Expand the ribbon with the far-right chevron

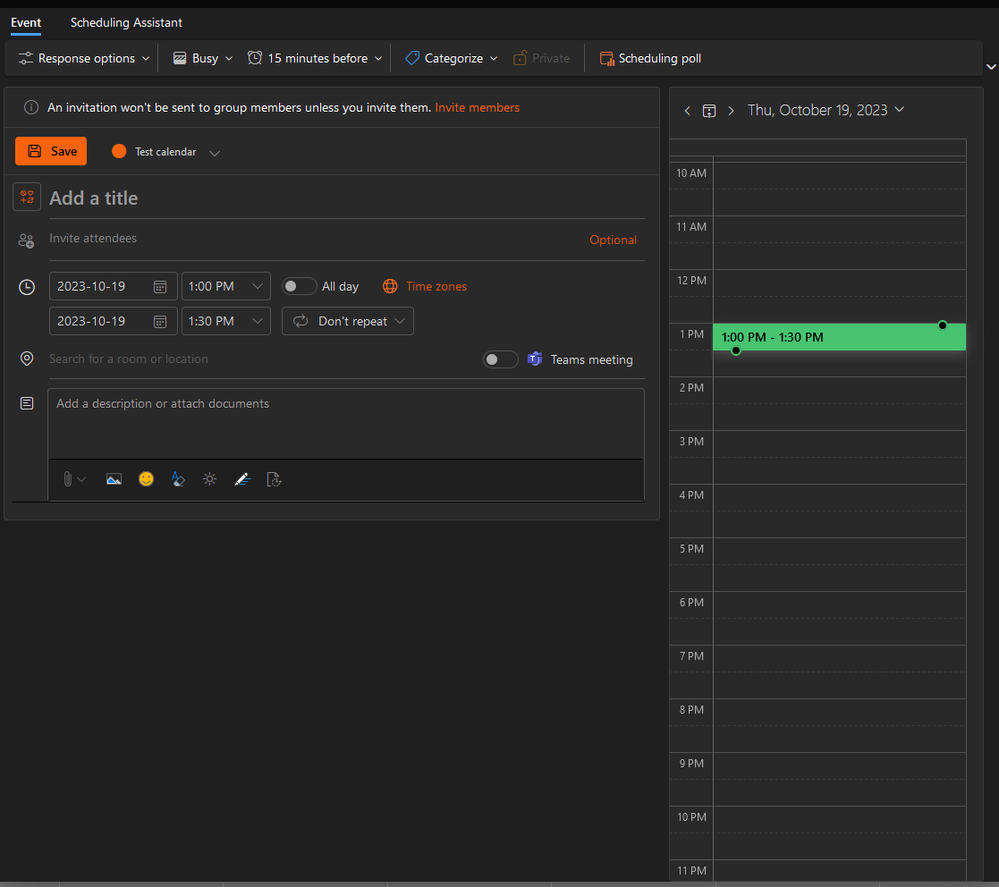tap(991, 66)
